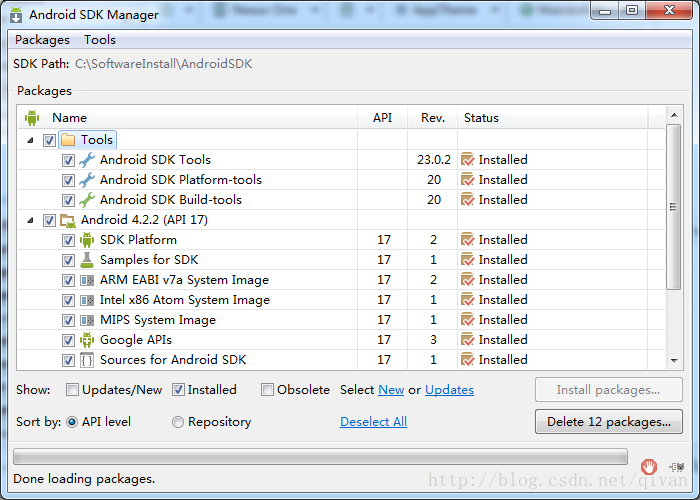The image size is (700, 500).
Task: Uncheck the MIPS System Image checkbox
Action: click(x=68, y=321)
